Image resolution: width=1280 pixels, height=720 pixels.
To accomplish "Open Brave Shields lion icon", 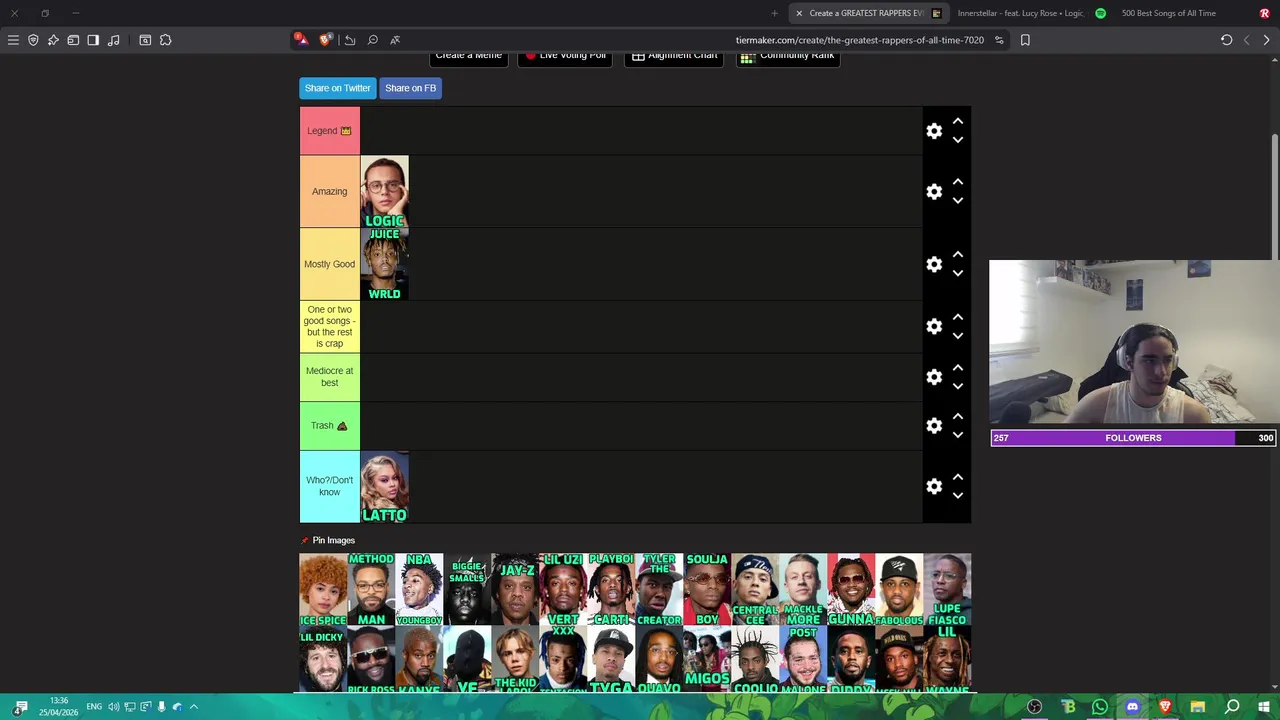I will click(326, 40).
